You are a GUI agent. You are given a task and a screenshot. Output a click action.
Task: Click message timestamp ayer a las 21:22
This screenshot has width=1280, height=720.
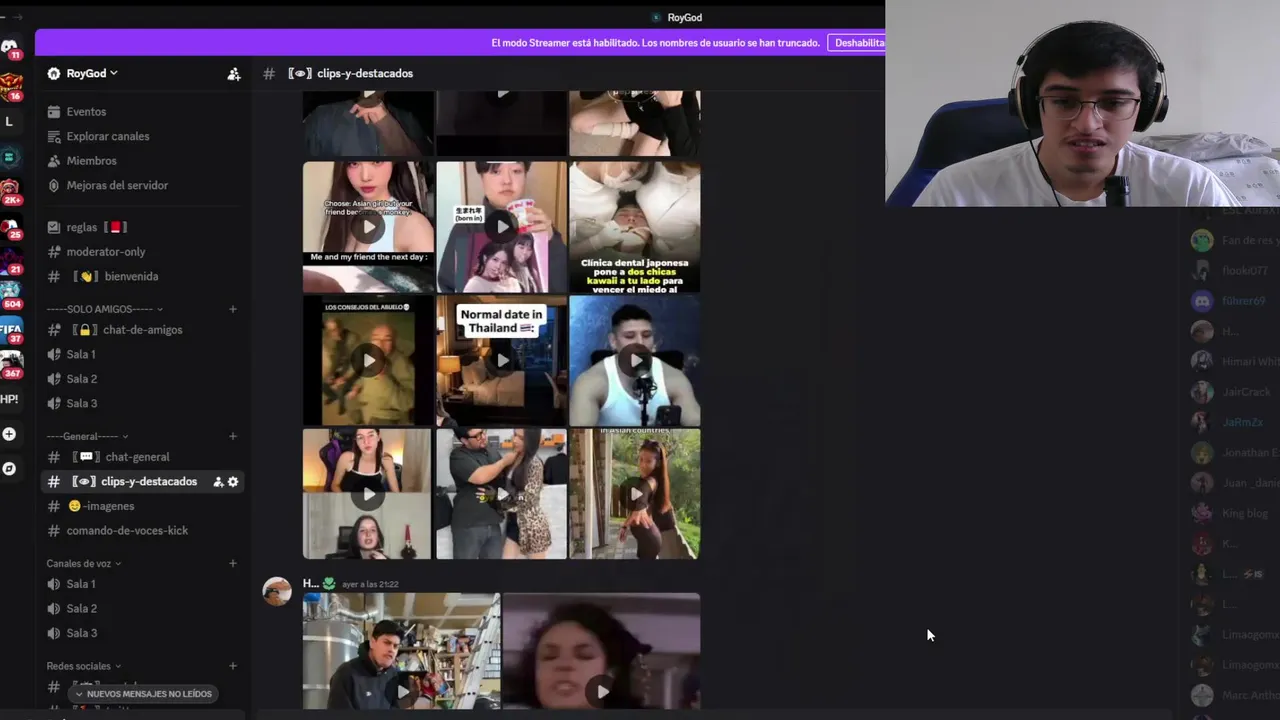point(370,584)
